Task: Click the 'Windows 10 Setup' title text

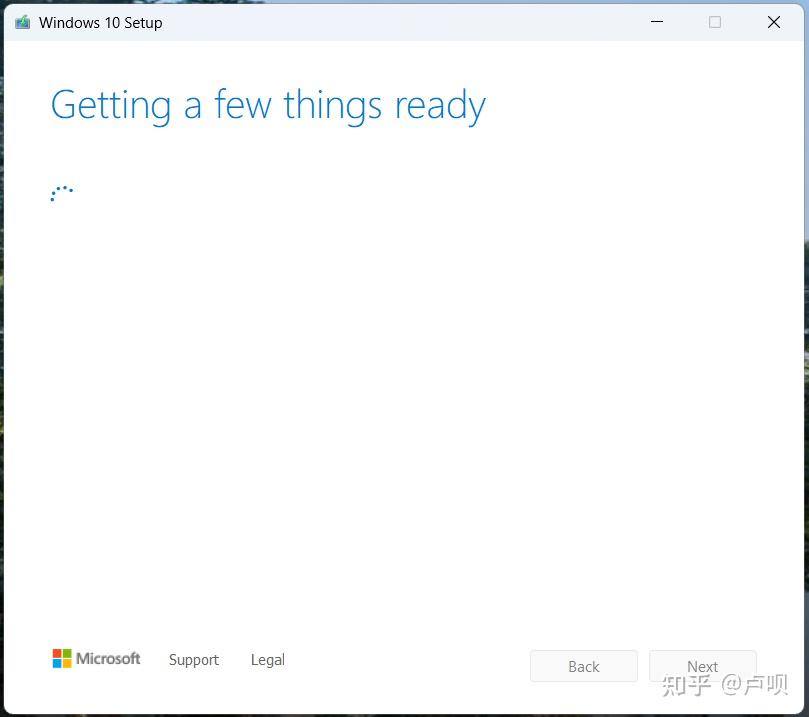Action: [101, 23]
